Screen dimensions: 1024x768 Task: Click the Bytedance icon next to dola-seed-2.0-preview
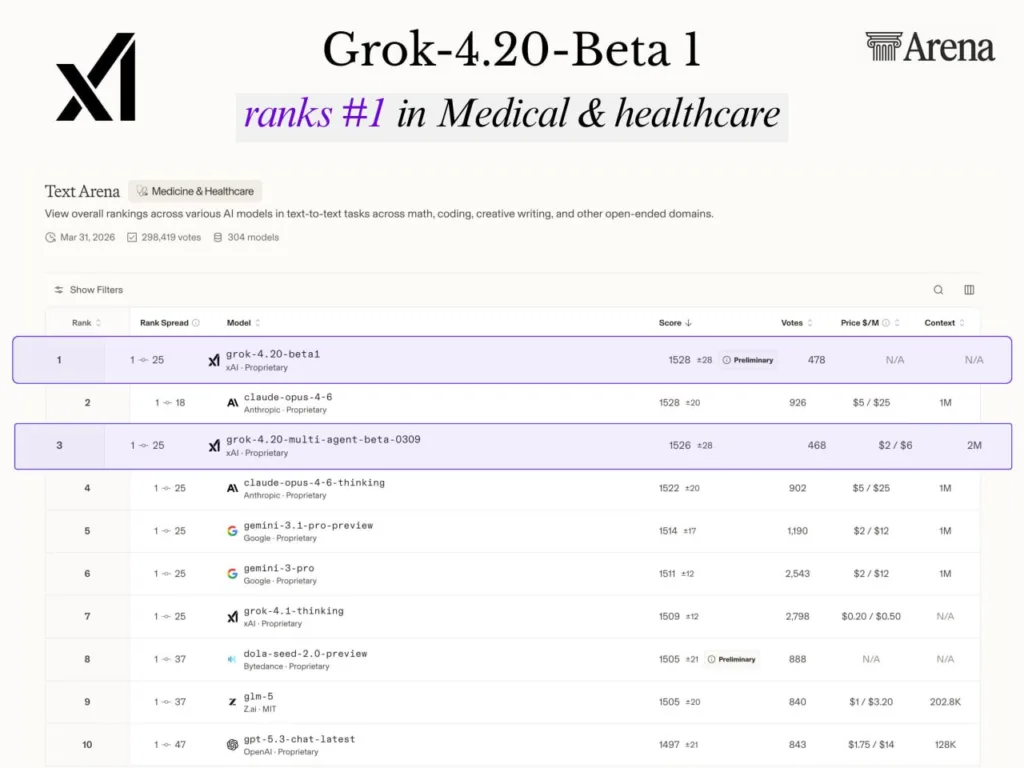point(230,659)
